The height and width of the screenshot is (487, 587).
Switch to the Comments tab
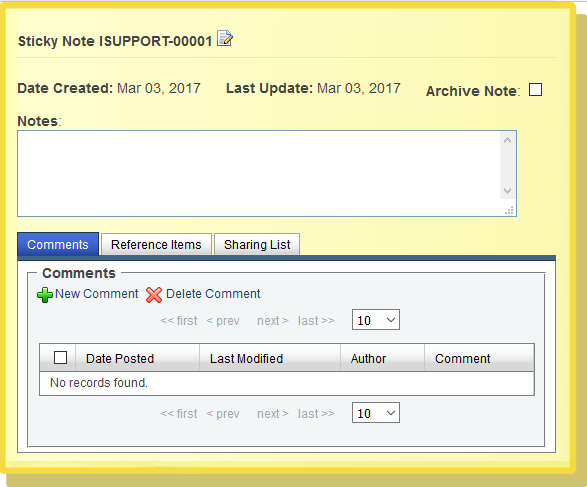tap(58, 244)
